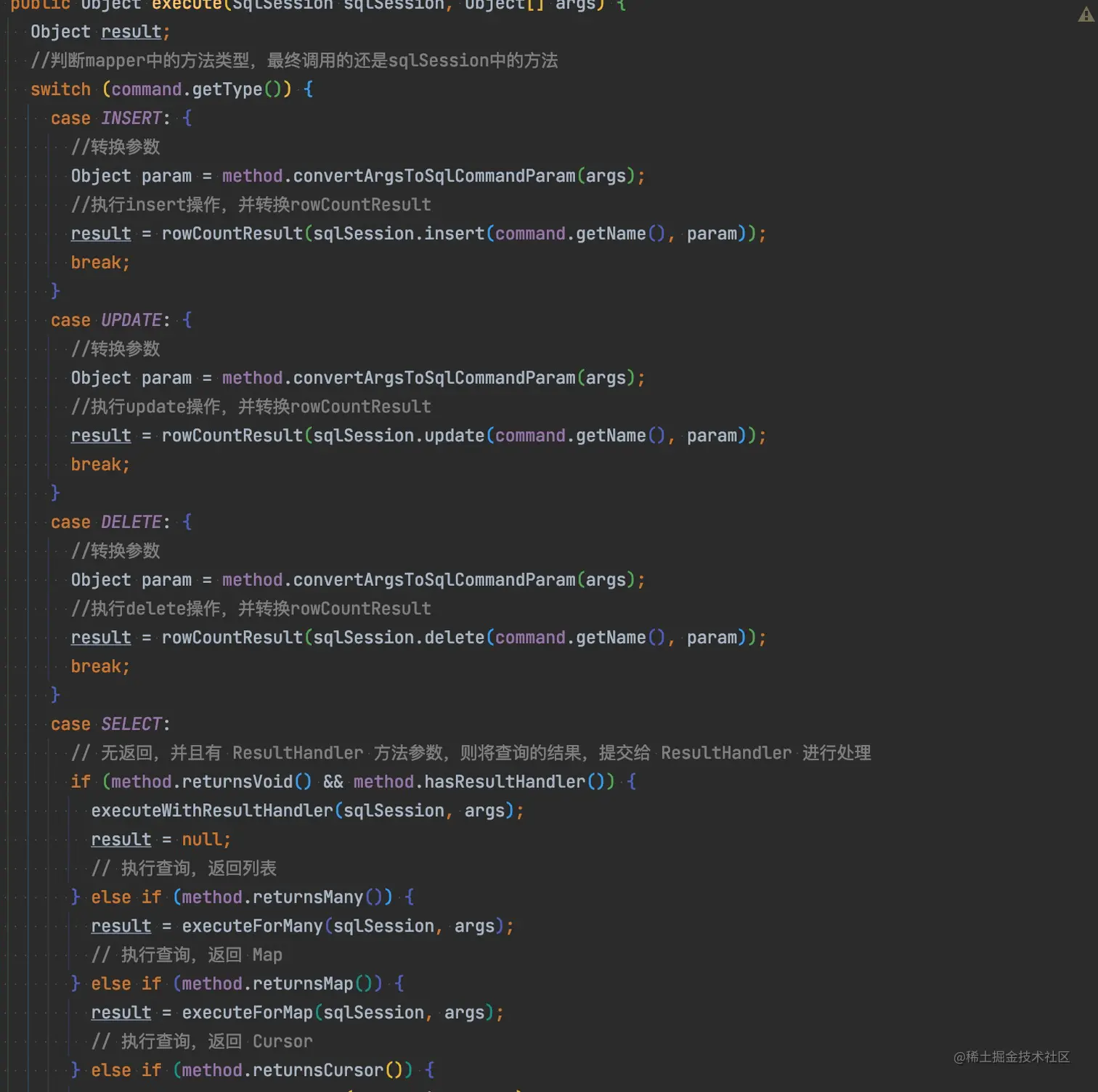Click the comment '// 执行查询，返回列表'
This screenshot has height=1092, width=1098.
pos(184,868)
